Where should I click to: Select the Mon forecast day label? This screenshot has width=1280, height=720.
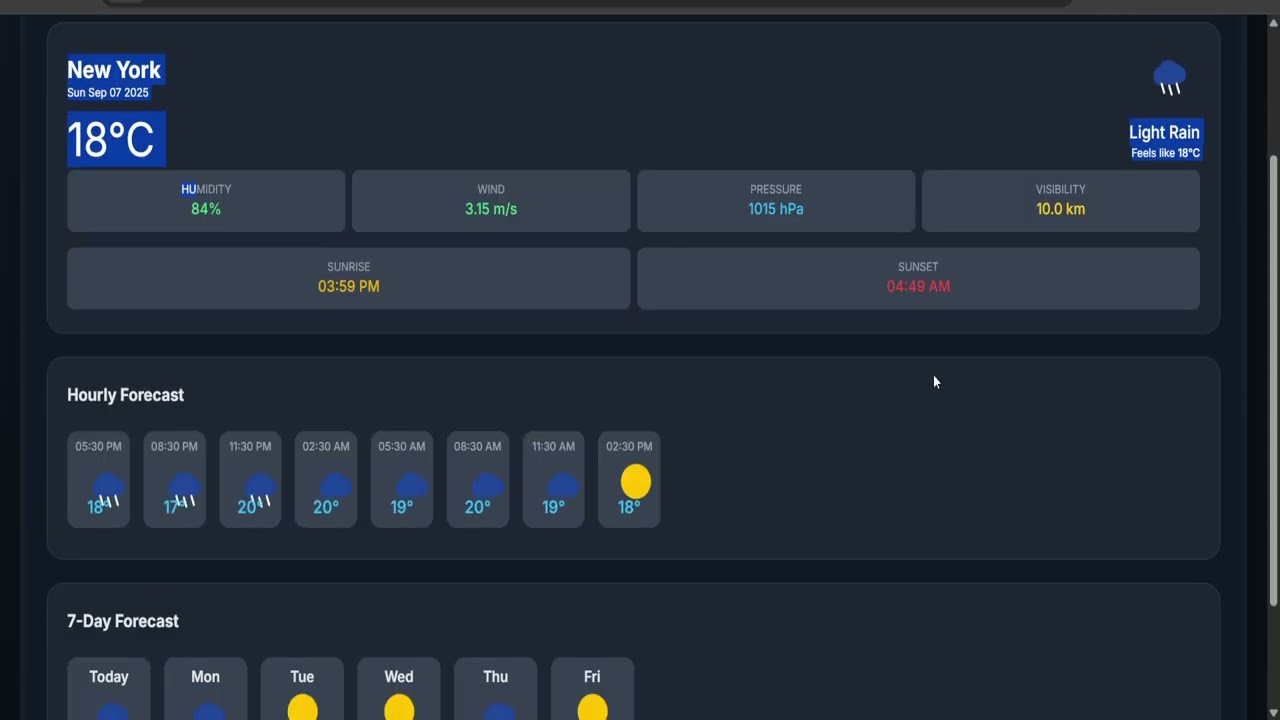tap(205, 677)
